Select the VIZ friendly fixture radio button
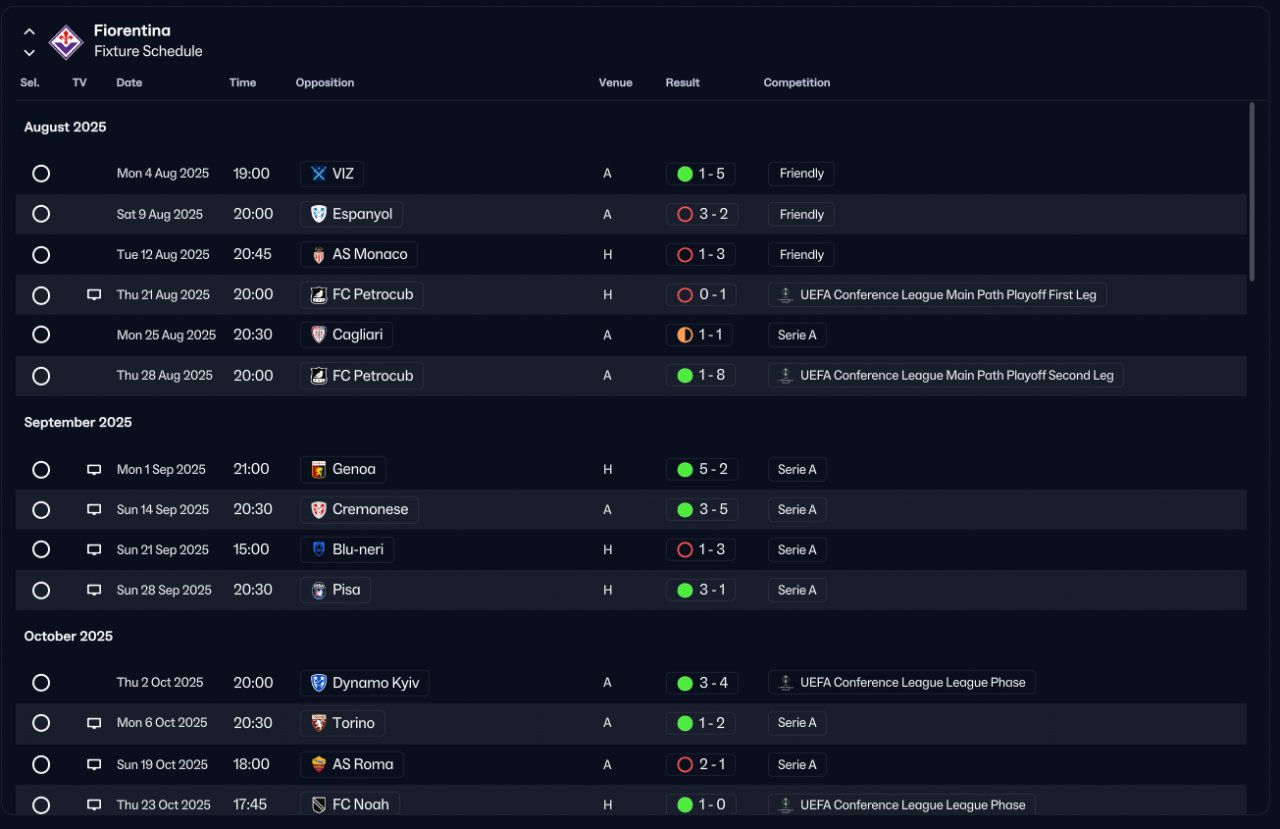The width and height of the screenshot is (1280, 829). [41, 174]
